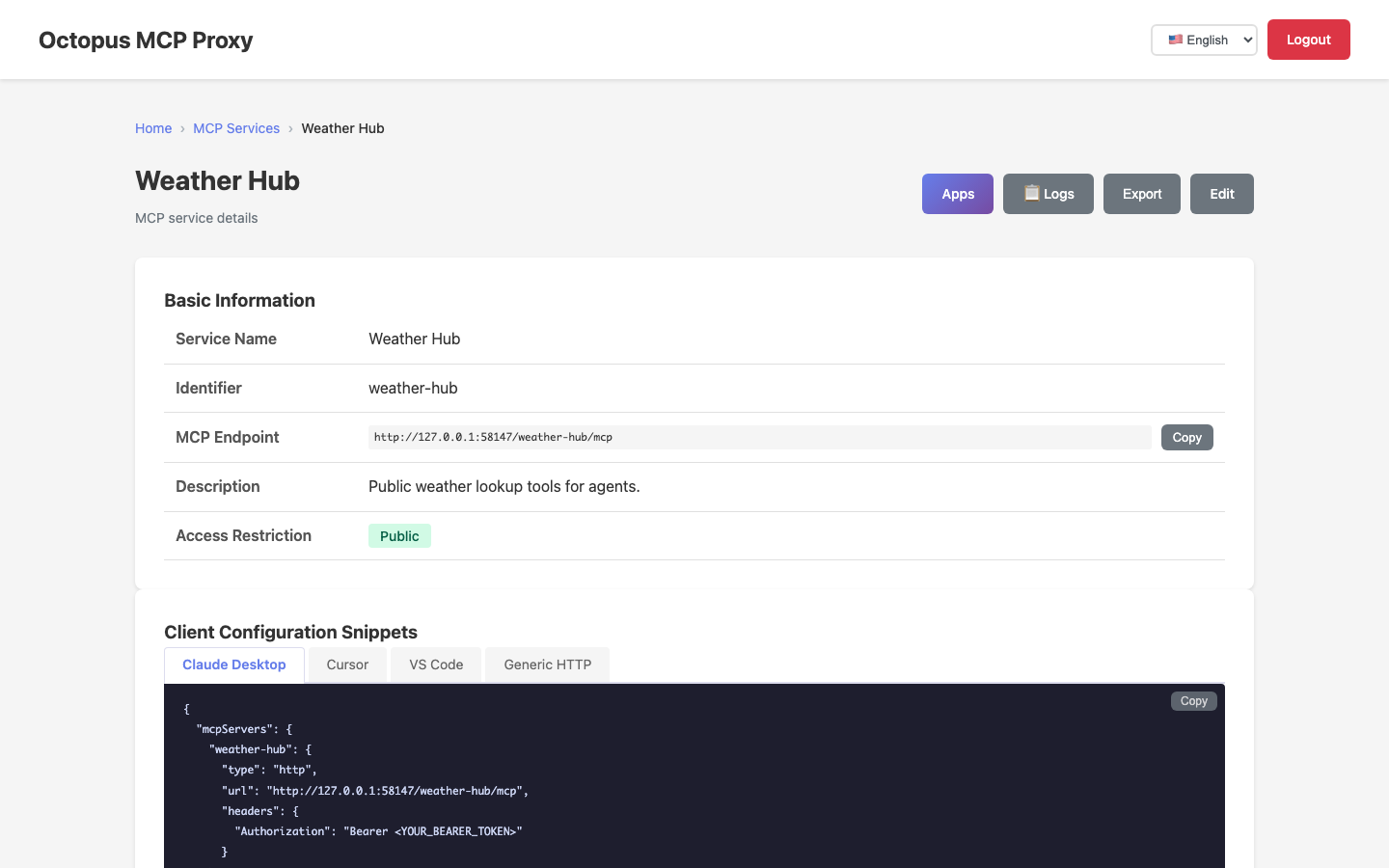Switch to the Claude Desktop tab
This screenshot has width=1389, height=868.
(234, 665)
